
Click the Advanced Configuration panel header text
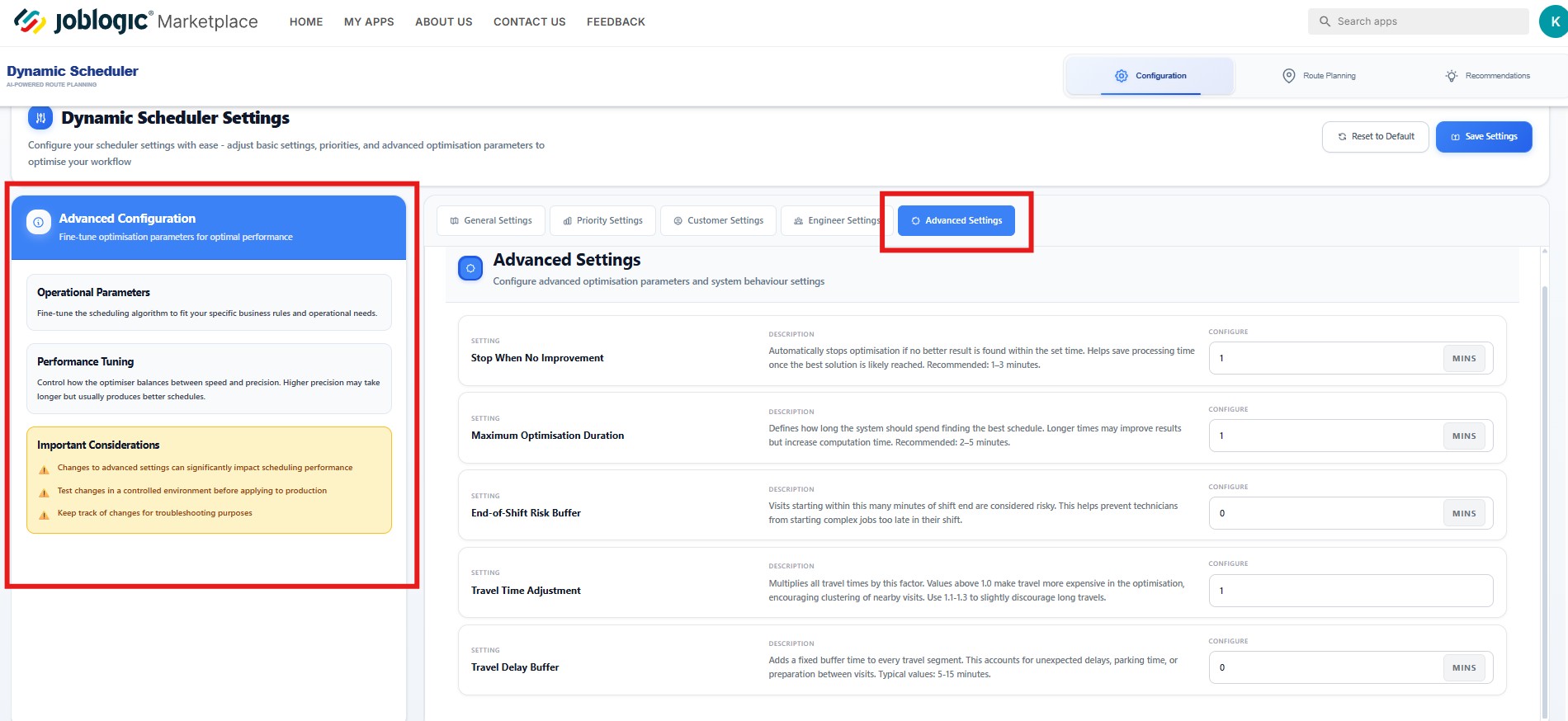(127, 219)
